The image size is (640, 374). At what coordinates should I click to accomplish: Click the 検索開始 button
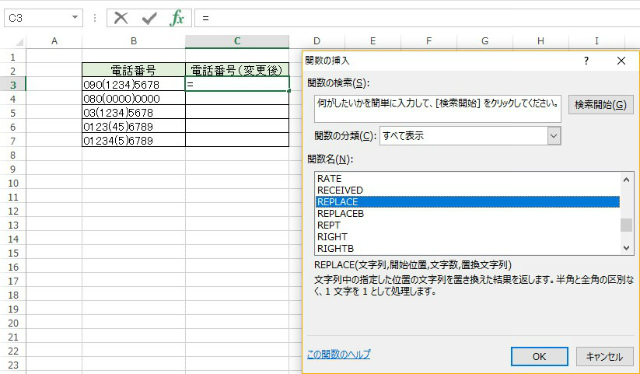pos(600,105)
